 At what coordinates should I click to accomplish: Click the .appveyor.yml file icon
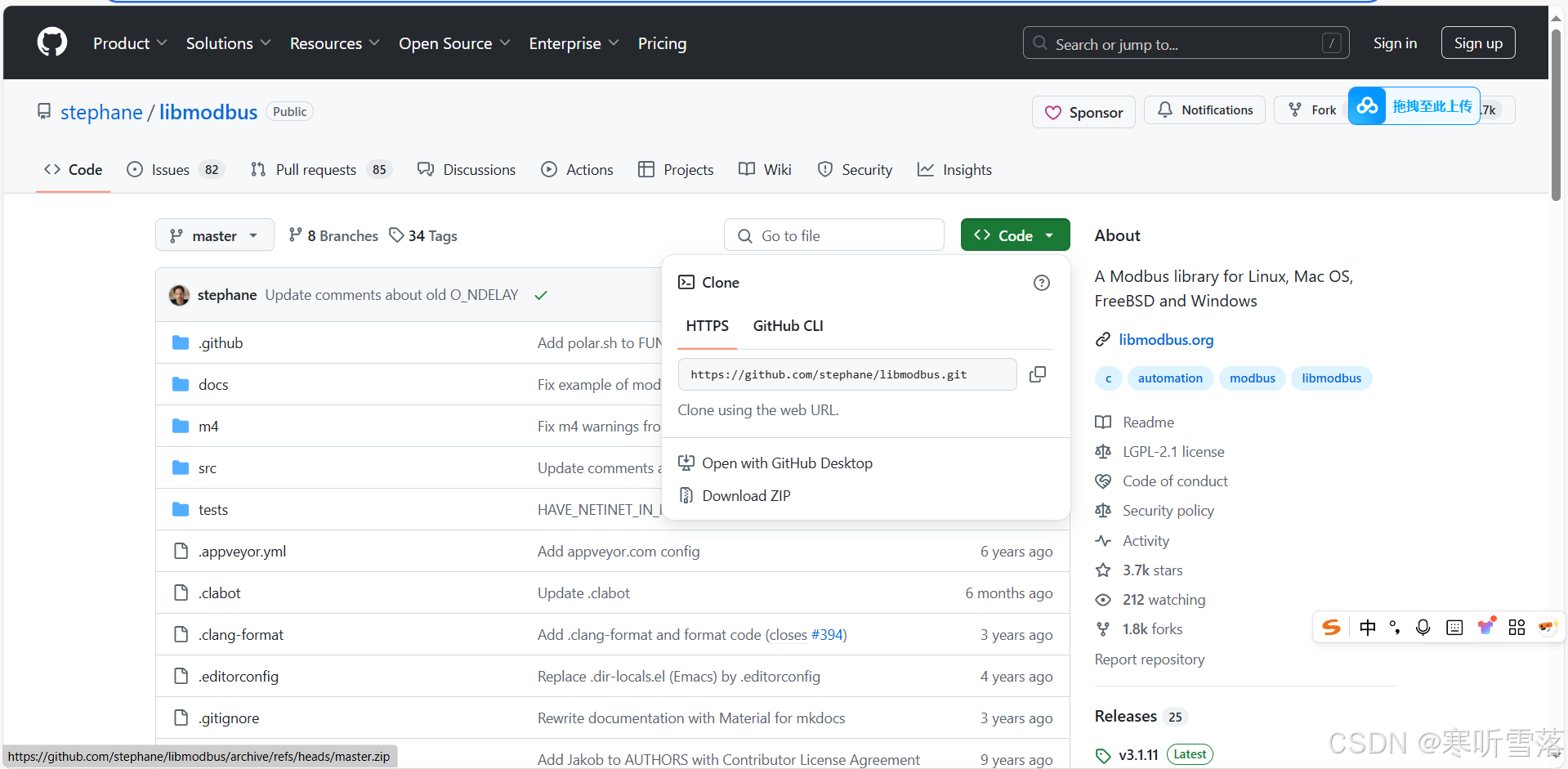click(181, 551)
